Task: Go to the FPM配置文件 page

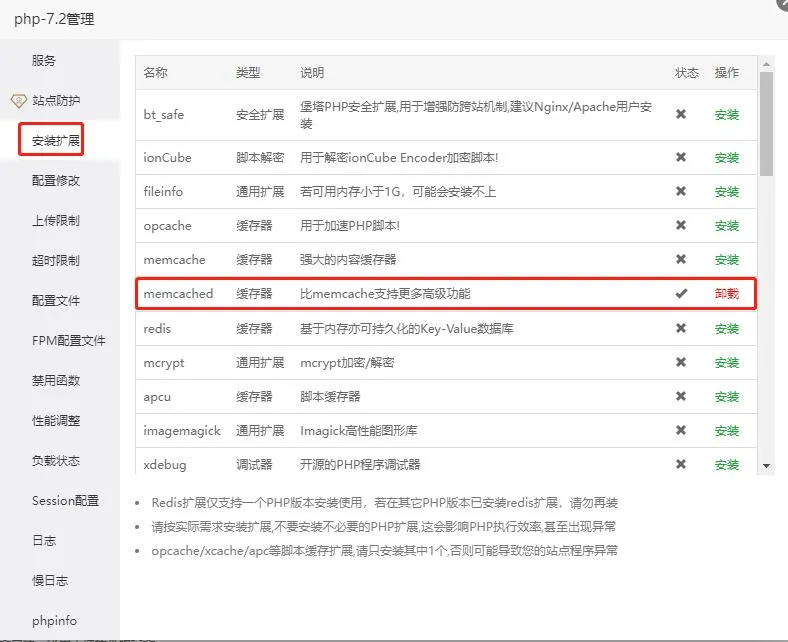Action: pos(68,341)
